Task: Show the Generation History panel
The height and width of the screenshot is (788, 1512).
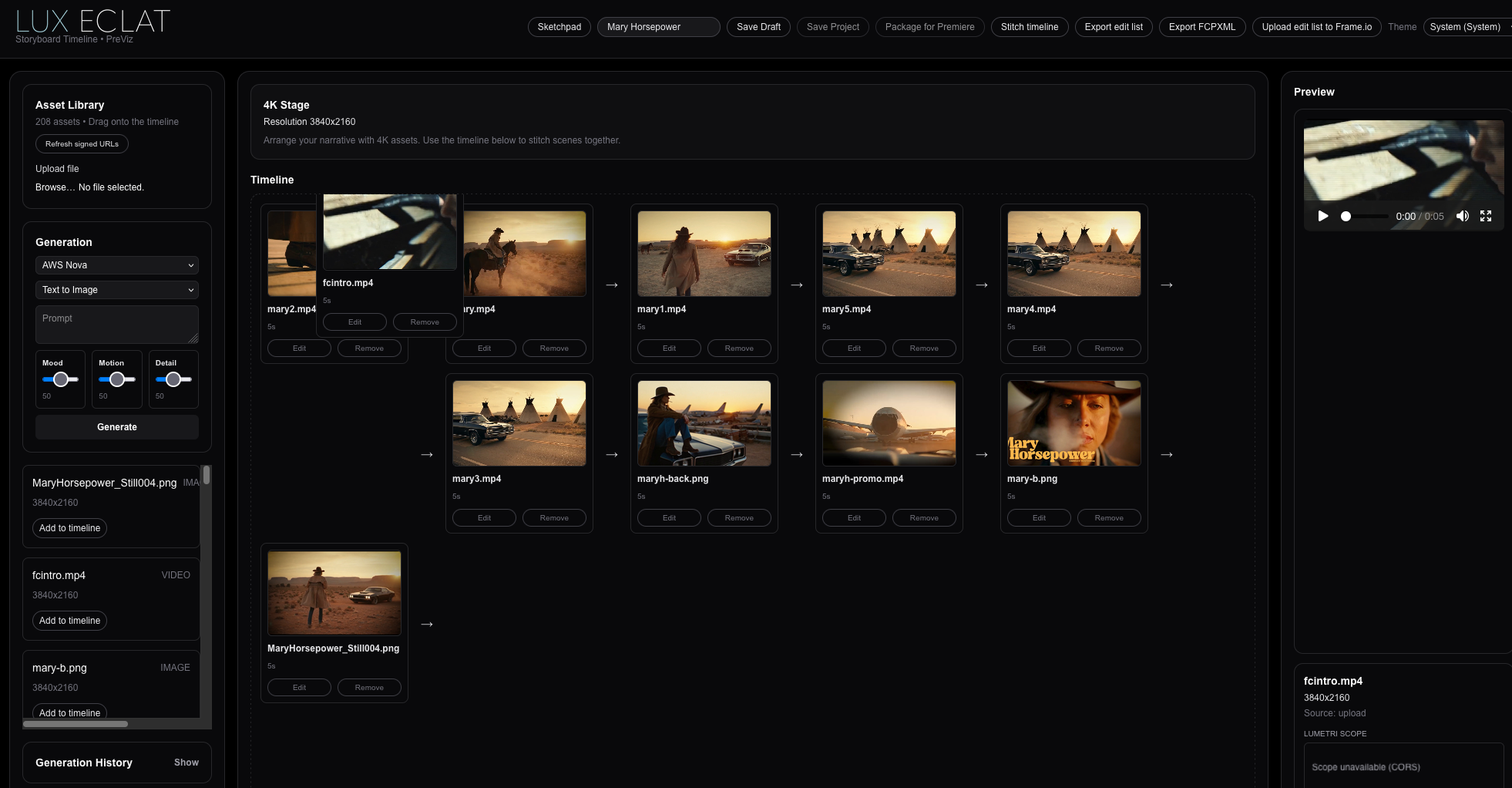Action: [x=186, y=763]
